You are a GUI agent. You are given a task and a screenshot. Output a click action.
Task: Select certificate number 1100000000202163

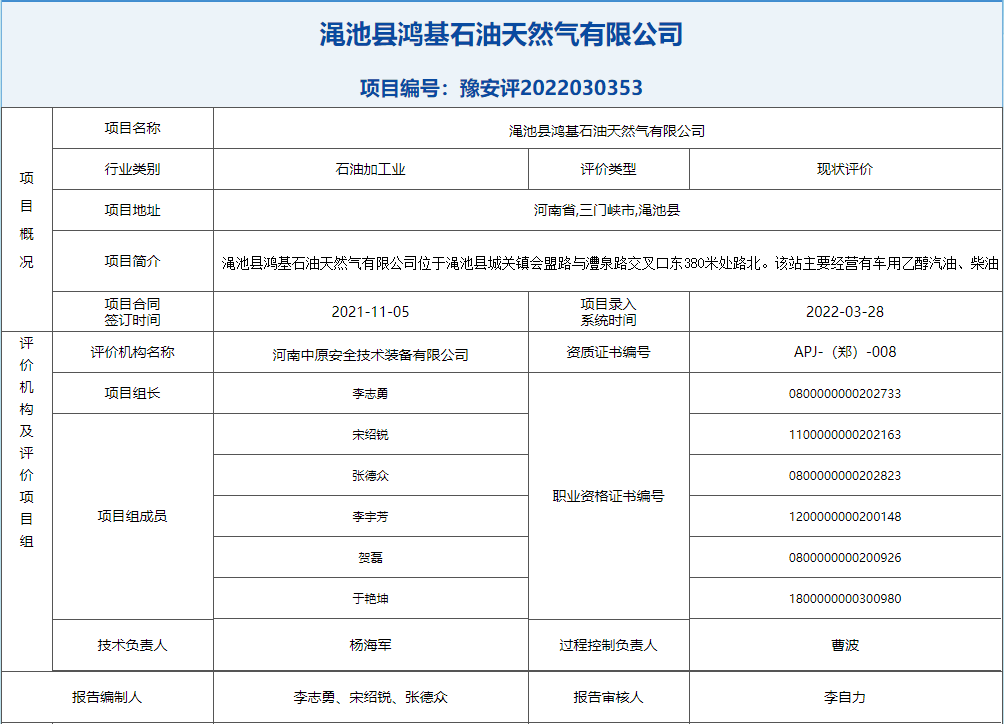845,435
